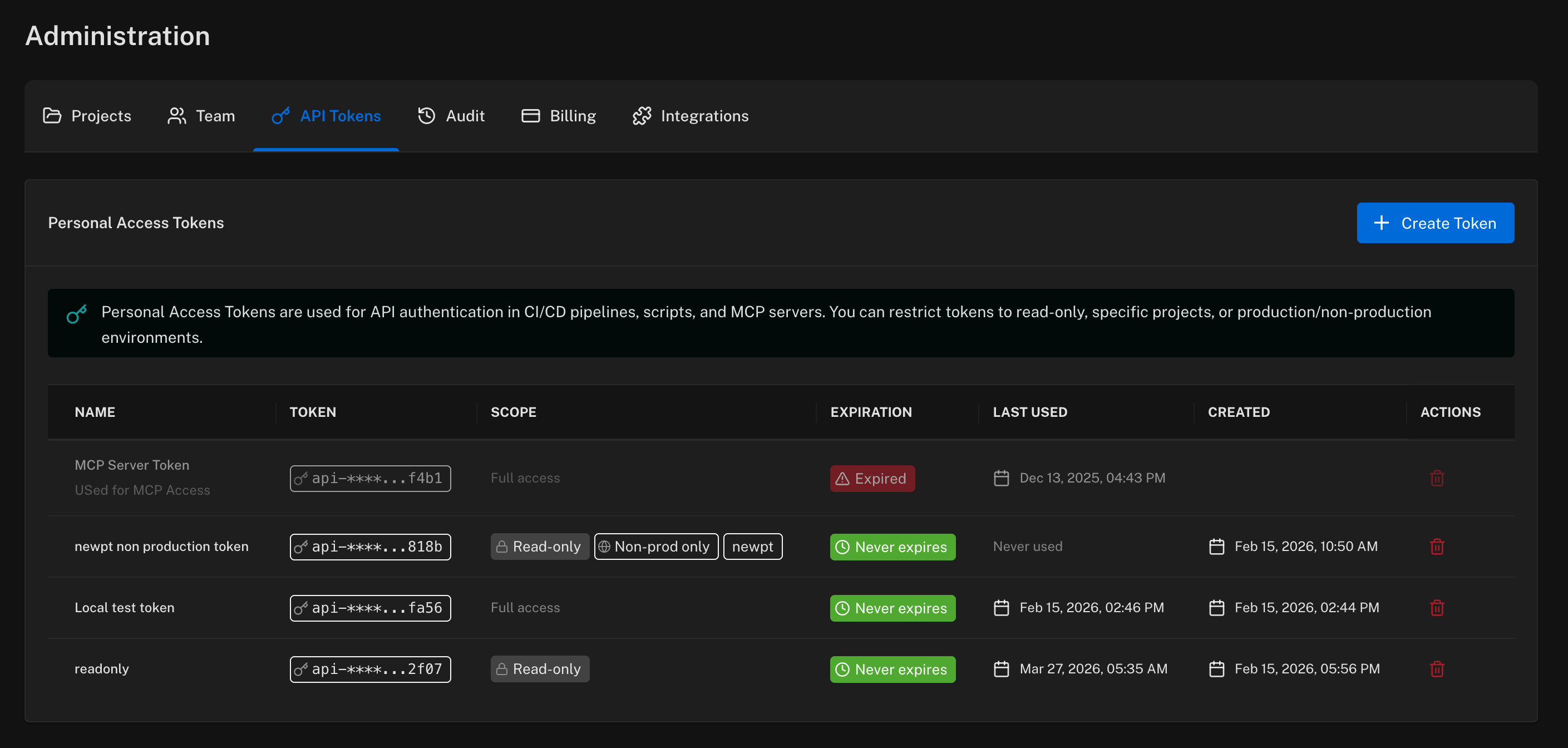Click calendar icon beside Mar 27, 2026 date
Screen dimensions: 1568x748
click(1000, 669)
